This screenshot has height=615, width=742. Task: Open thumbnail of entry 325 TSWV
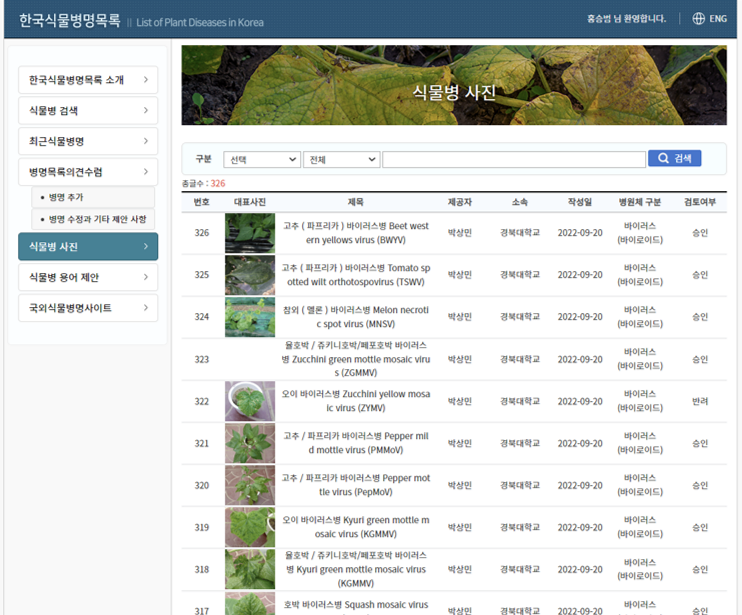click(x=250, y=275)
